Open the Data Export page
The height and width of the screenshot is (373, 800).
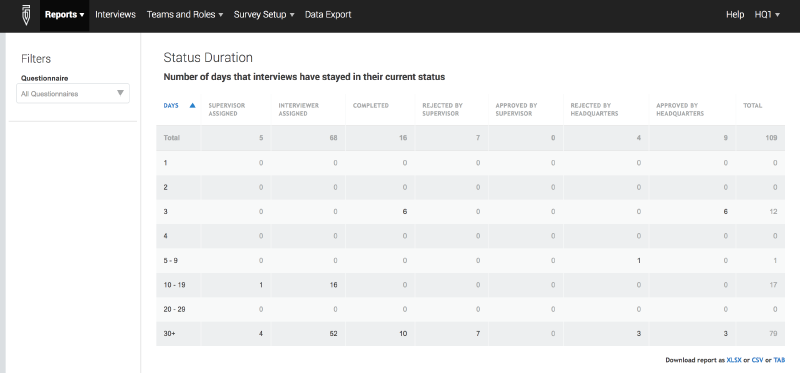328,15
